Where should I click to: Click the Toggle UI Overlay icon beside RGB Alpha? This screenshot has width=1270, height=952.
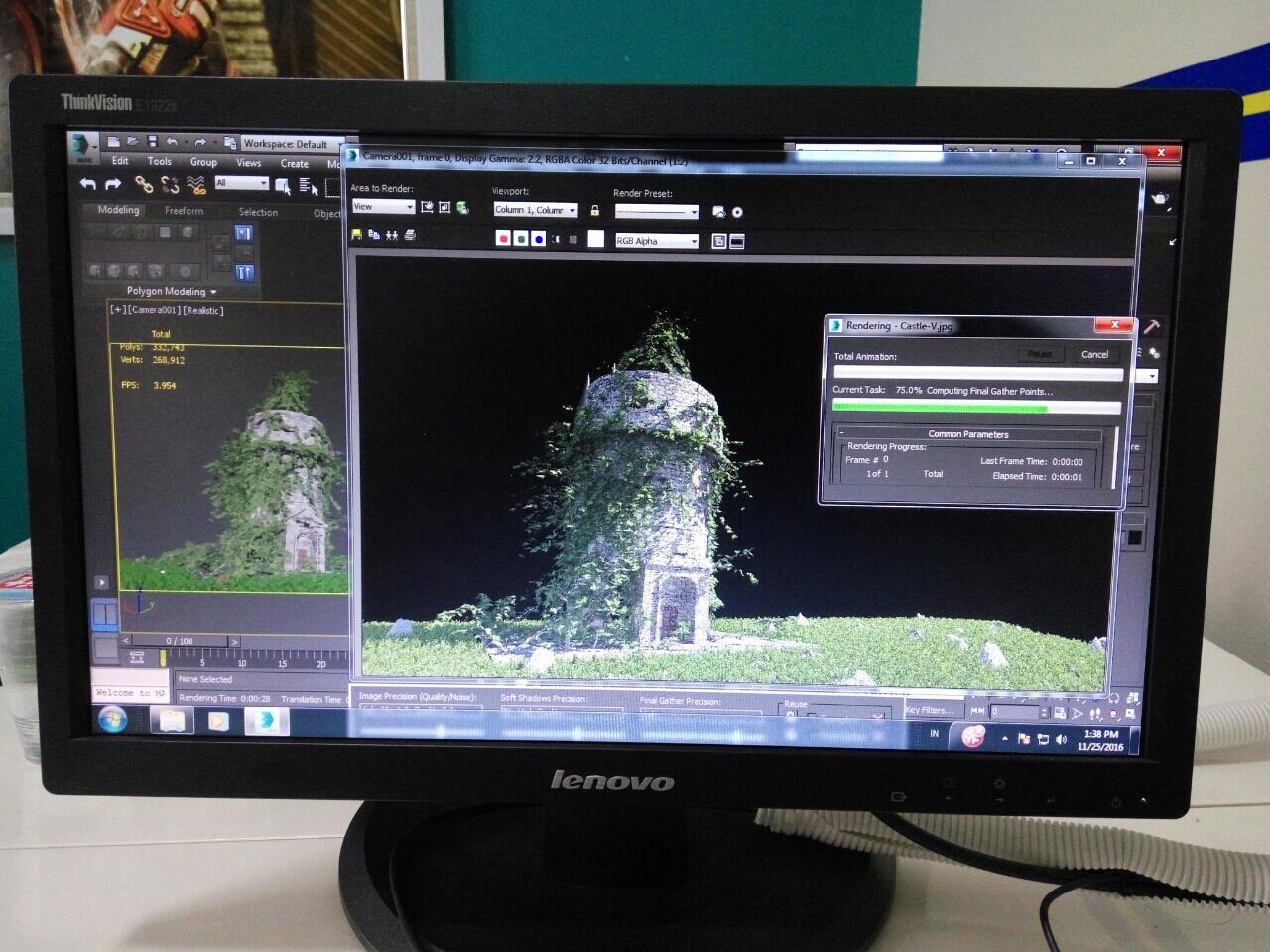(719, 241)
